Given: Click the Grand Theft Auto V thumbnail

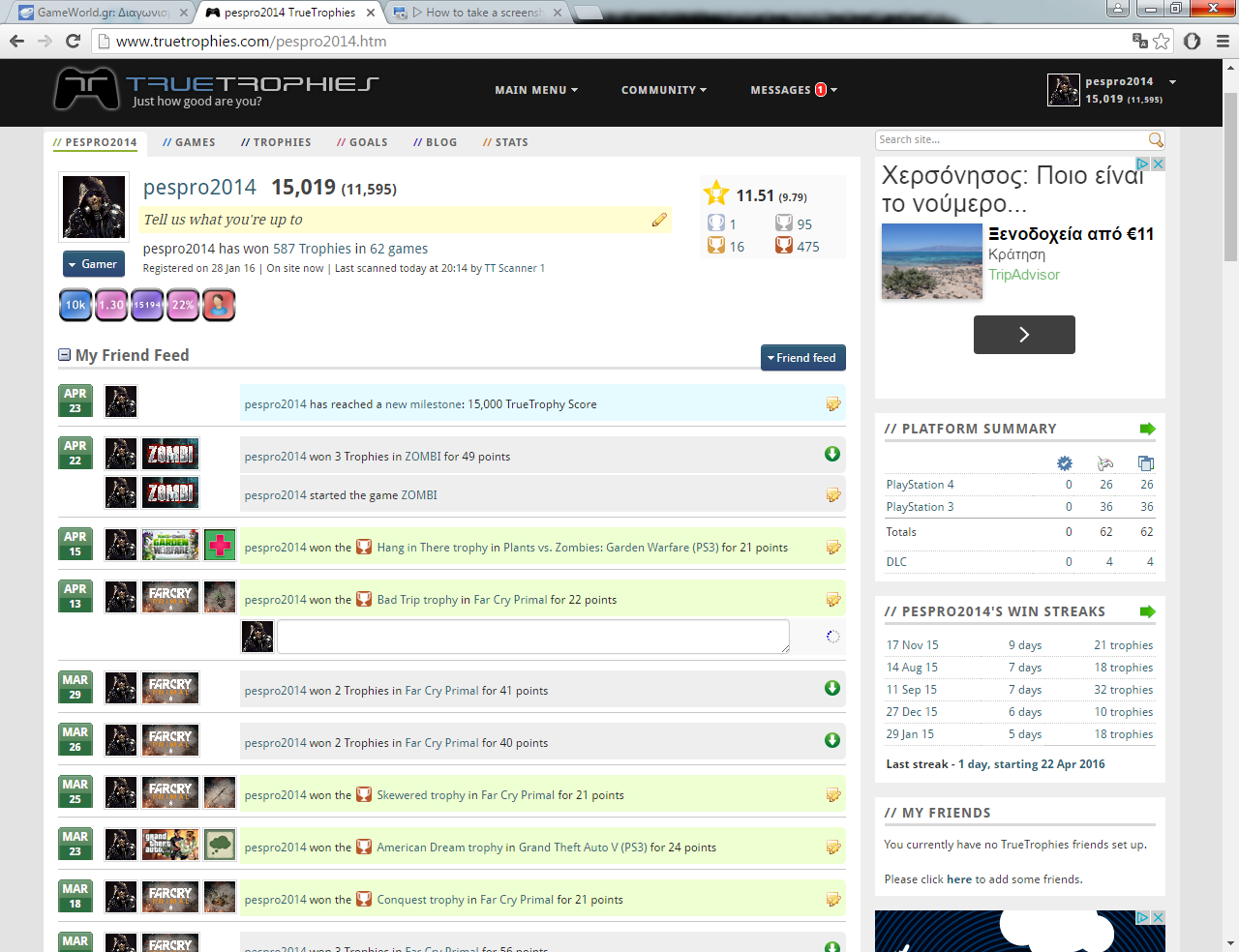Looking at the screenshot, I should [x=170, y=845].
